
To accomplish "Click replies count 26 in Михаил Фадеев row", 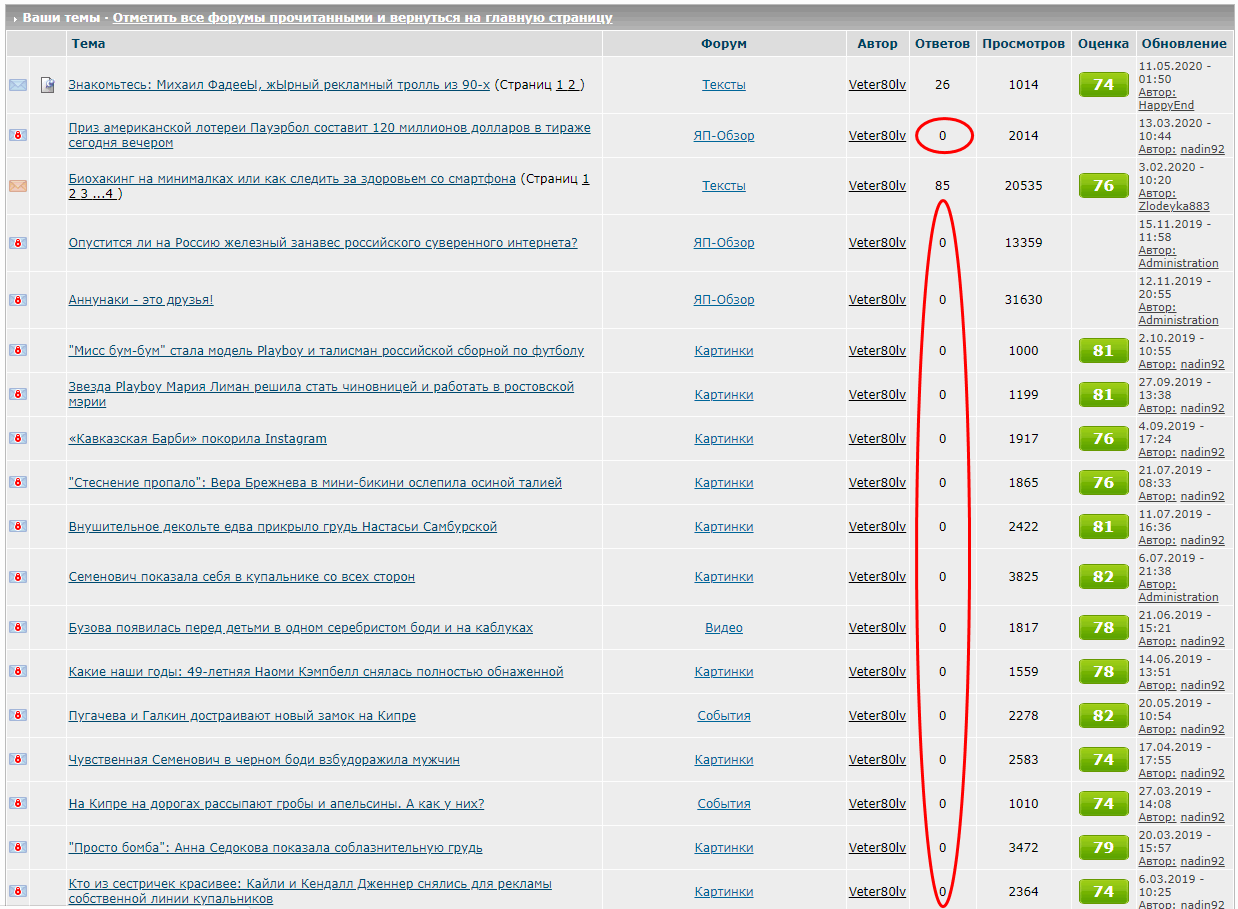I will pyautogui.click(x=942, y=85).
